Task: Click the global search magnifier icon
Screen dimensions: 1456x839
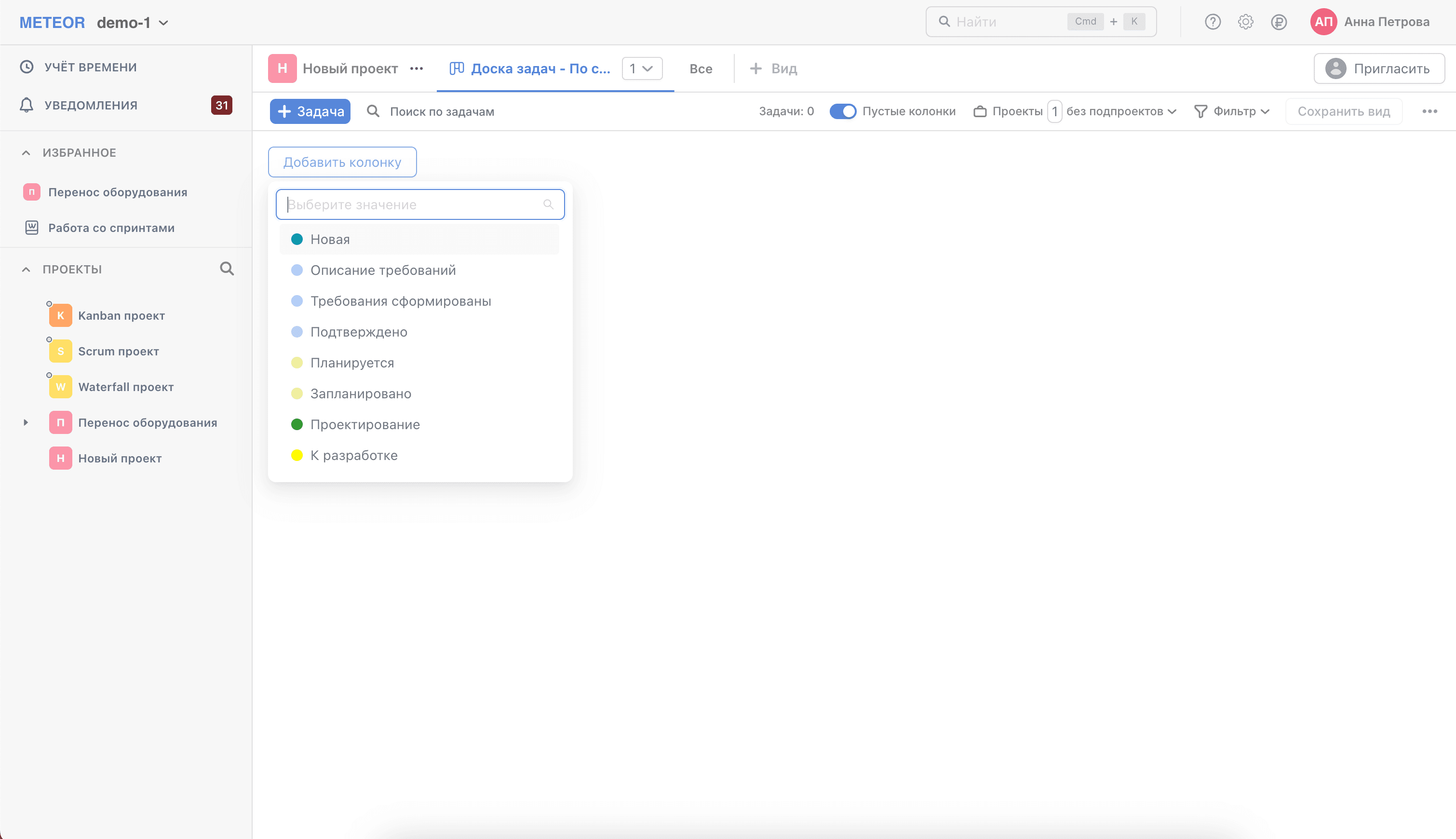Action: [x=944, y=22]
